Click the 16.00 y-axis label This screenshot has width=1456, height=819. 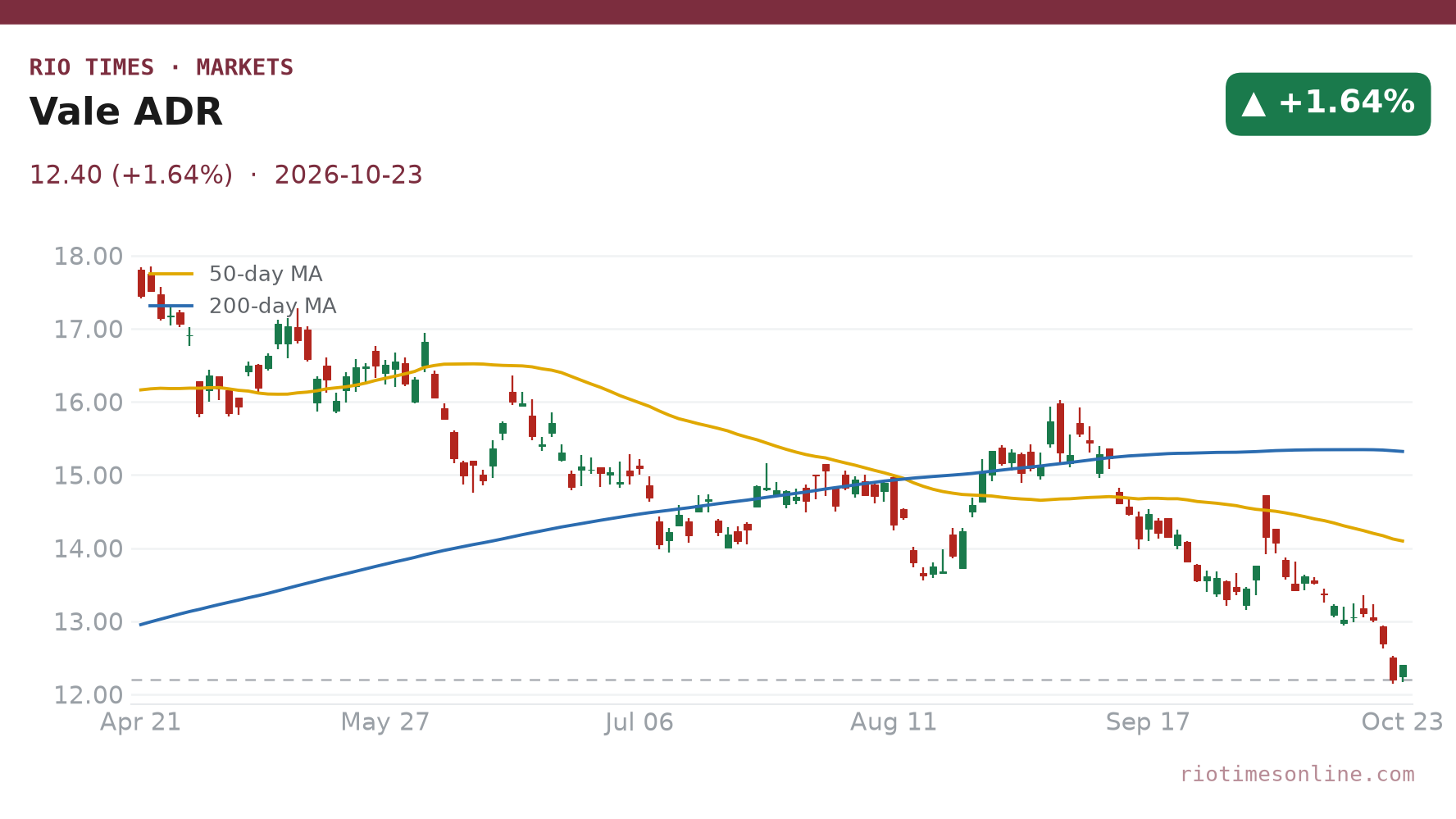(x=89, y=403)
